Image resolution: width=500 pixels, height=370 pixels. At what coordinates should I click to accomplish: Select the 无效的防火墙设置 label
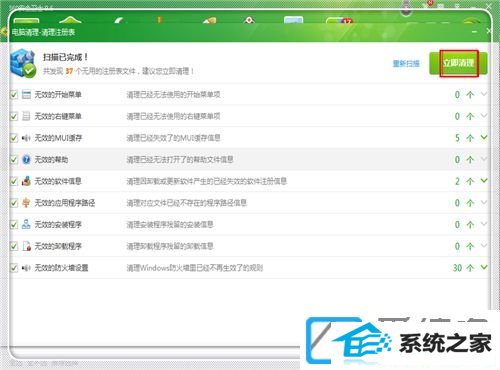point(61,268)
